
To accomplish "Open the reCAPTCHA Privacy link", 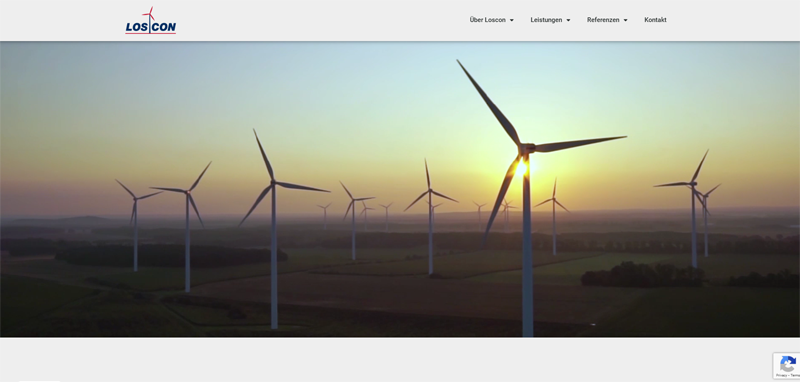I will tap(781, 375).
